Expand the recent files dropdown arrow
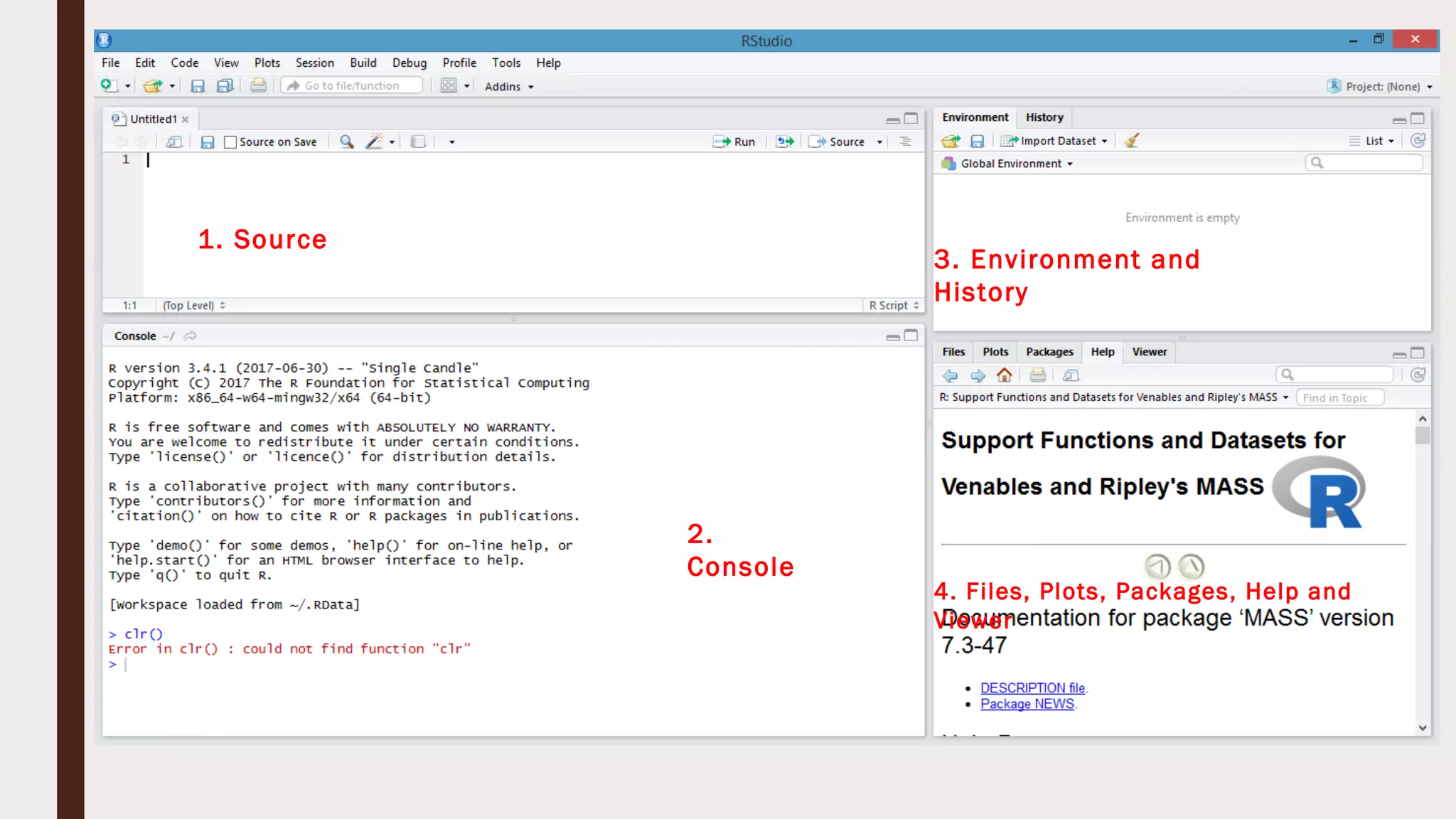Image resolution: width=1456 pixels, height=819 pixels. pyautogui.click(x=172, y=86)
